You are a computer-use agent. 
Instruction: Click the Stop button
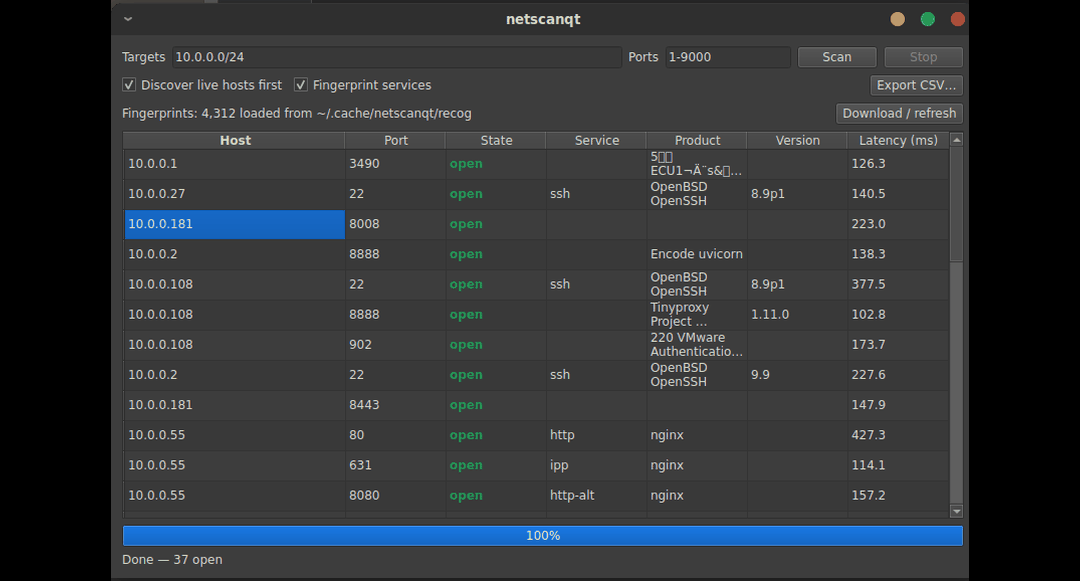click(x=923, y=57)
